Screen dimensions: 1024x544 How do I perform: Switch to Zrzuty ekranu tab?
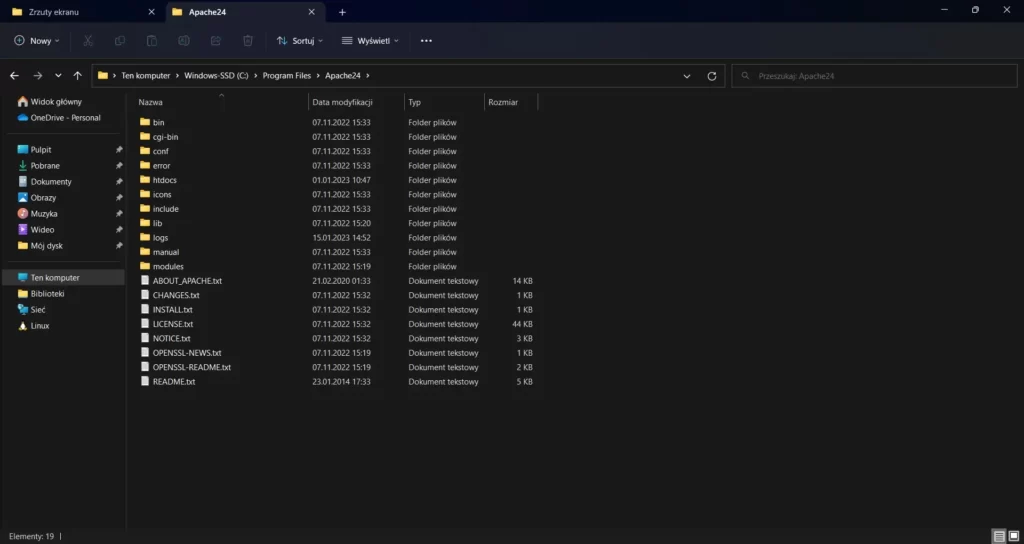pyautogui.click(x=82, y=12)
